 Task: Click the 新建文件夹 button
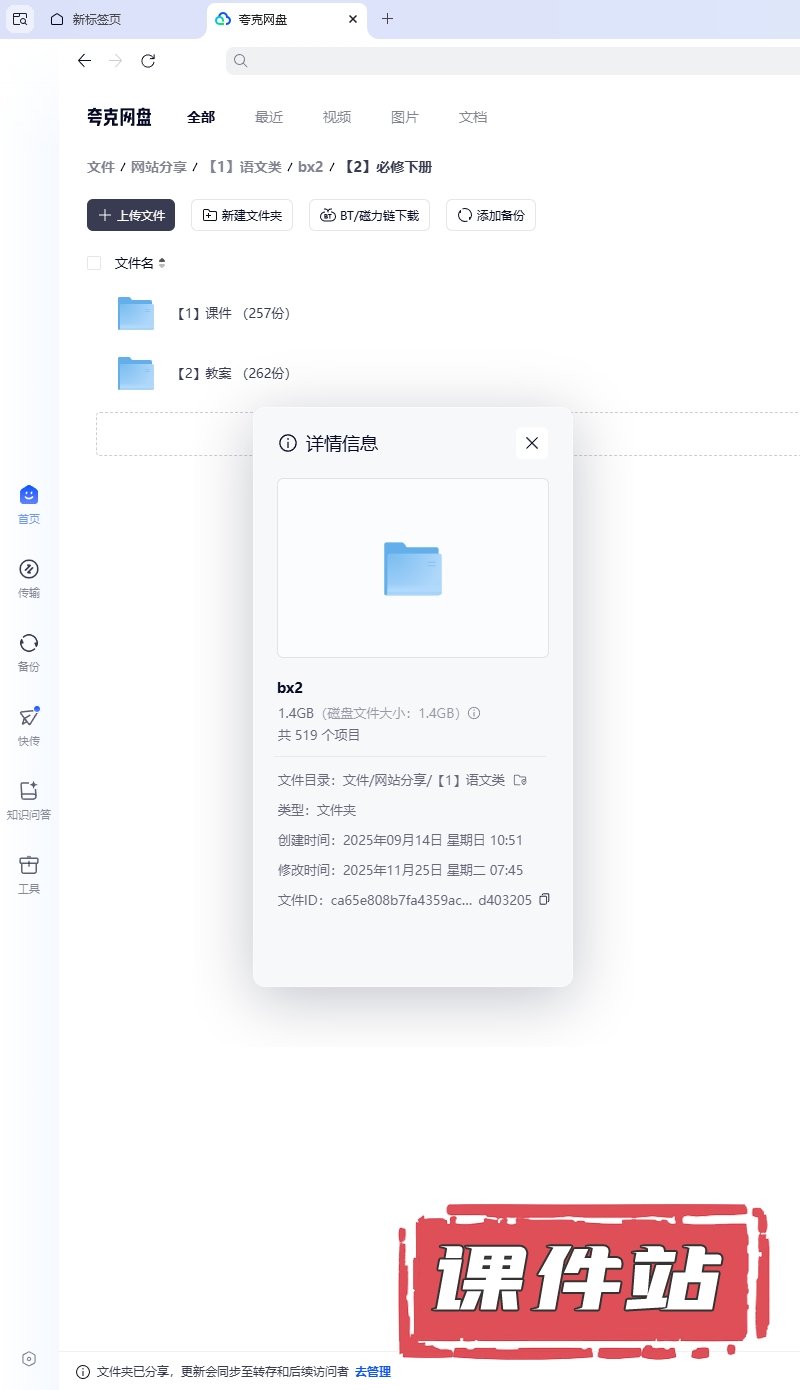click(x=242, y=215)
